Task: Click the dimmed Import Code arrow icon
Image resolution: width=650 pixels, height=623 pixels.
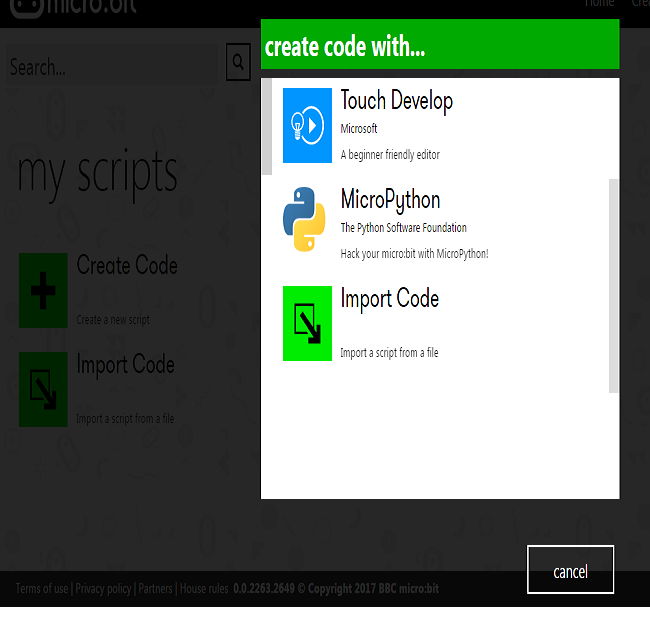Action: click(x=43, y=389)
